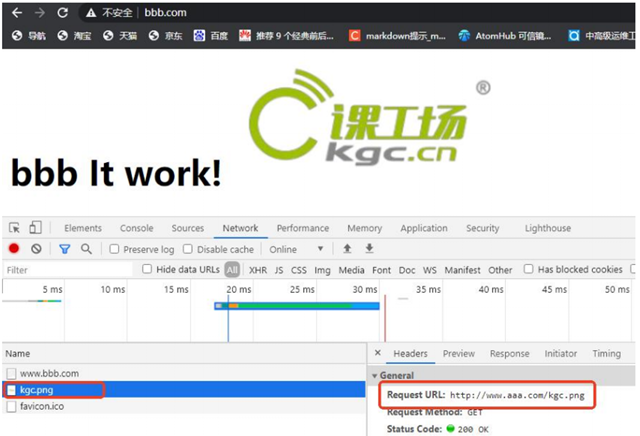Filter requests by XHR
The height and width of the screenshot is (436, 640).
[x=258, y=270]
